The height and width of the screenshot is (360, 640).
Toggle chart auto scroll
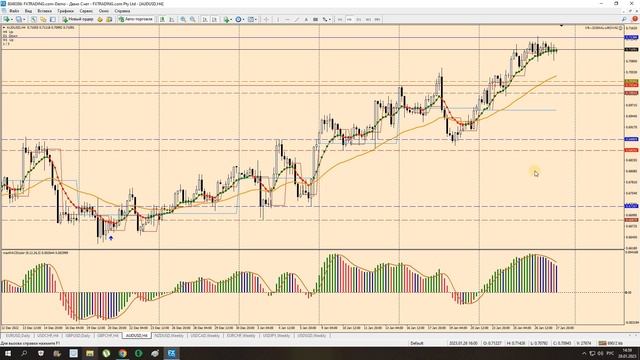205,19
